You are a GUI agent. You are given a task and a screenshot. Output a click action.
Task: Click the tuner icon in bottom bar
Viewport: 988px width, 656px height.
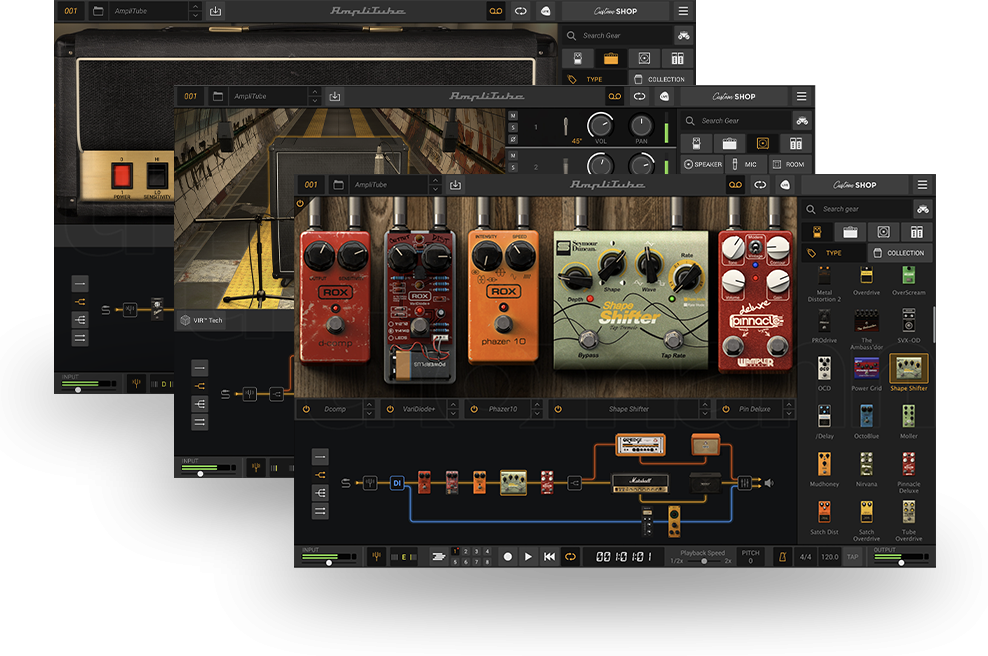tap(377, 556)
